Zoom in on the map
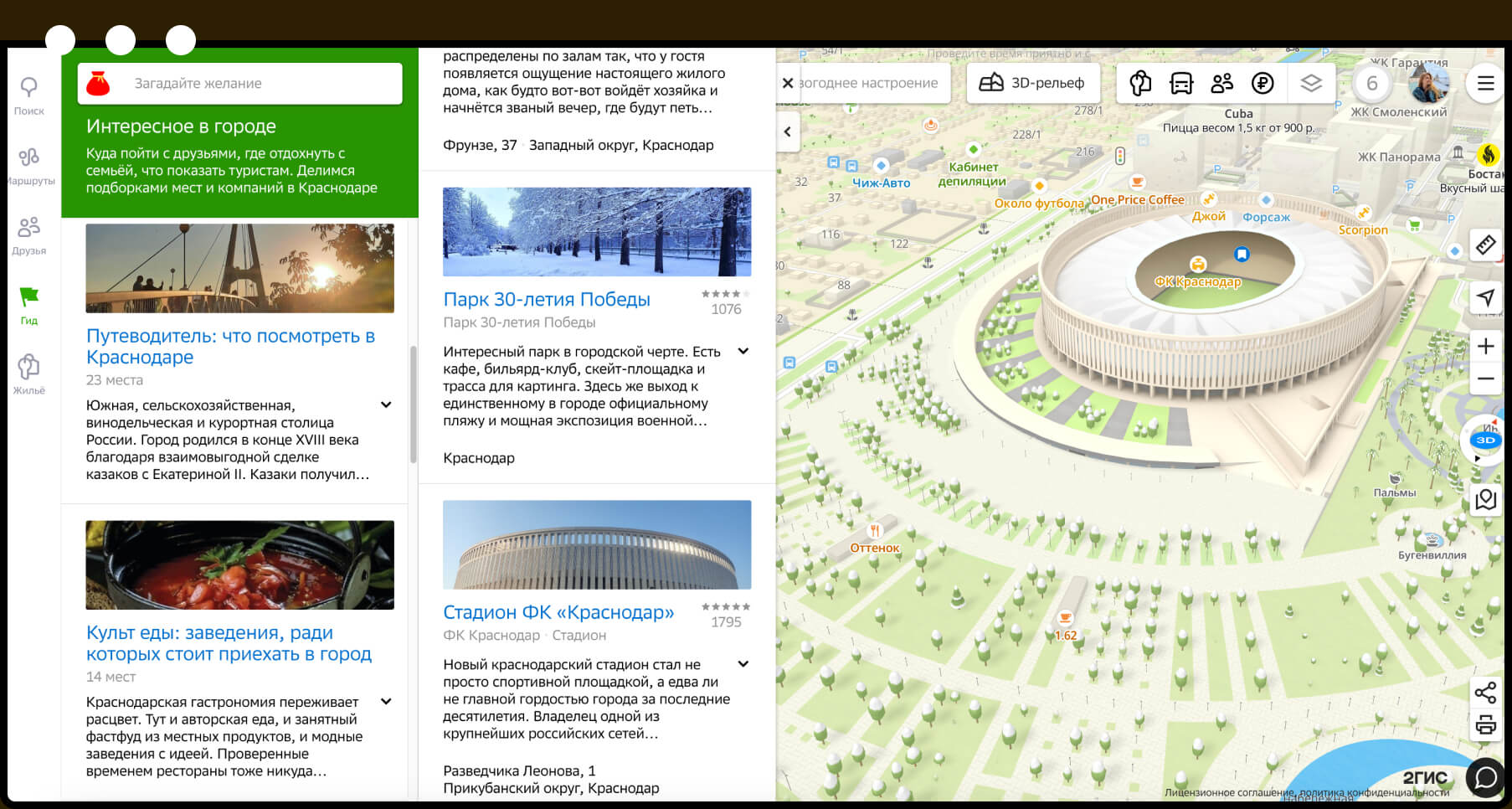The width and height of the screenshot is (1512, 809). (x=1485, y=346)
